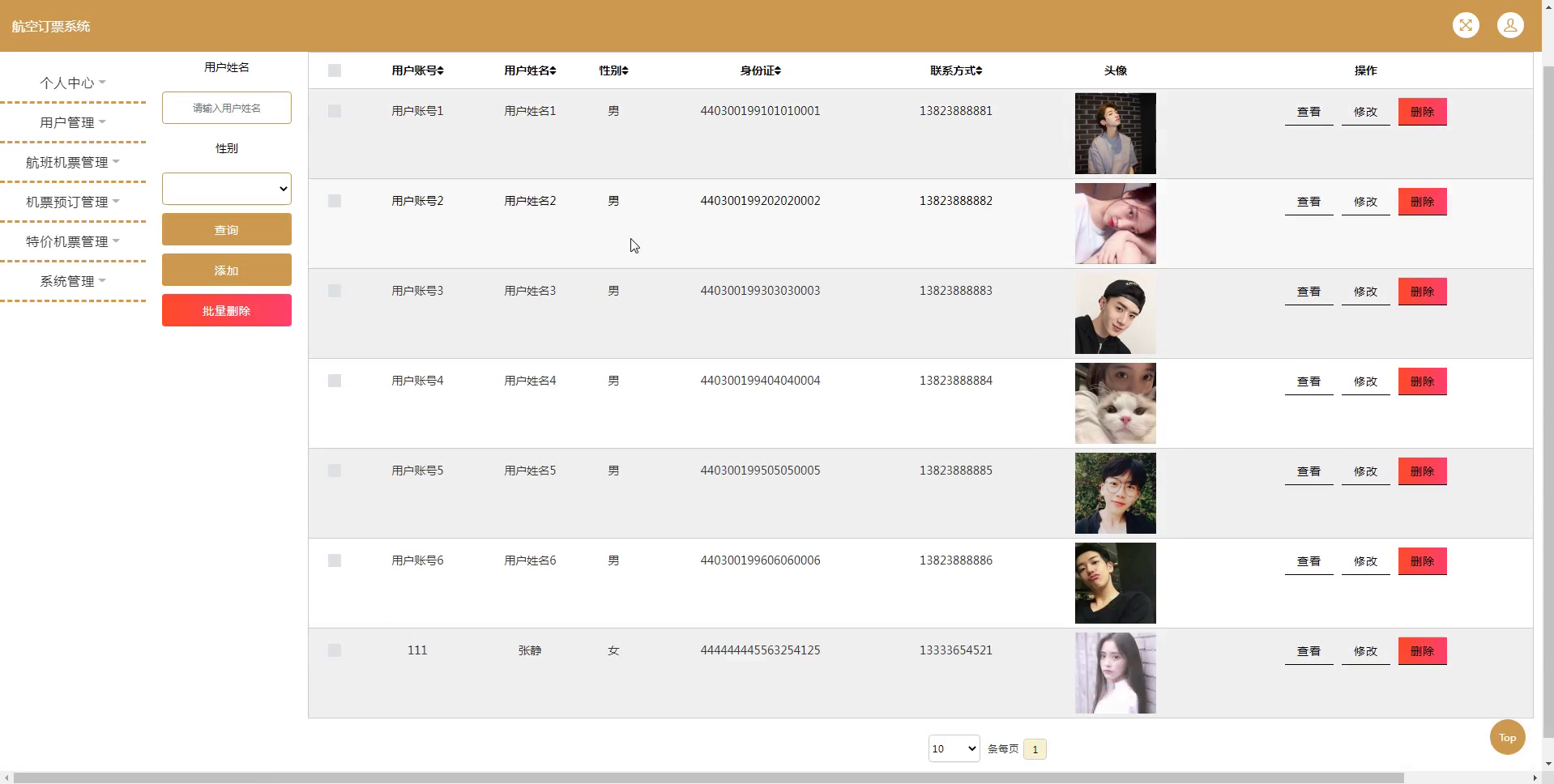Click the 批量删除 batch delete button

227,310
